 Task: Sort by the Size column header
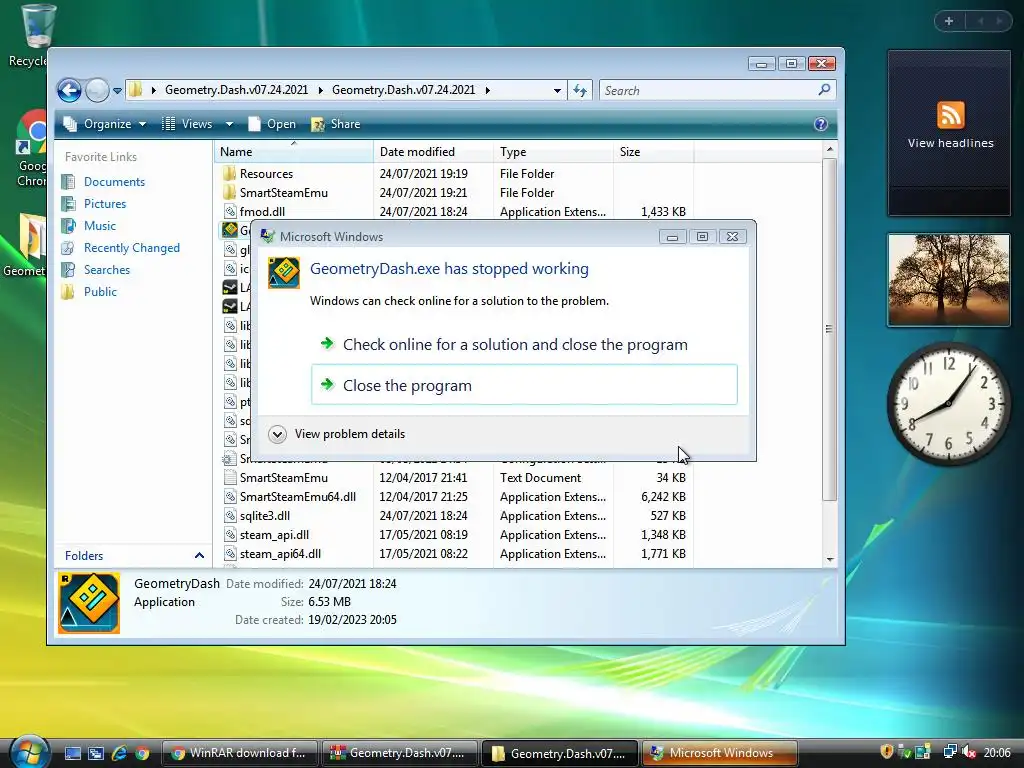pyautogui.click(x=654, y=152)
